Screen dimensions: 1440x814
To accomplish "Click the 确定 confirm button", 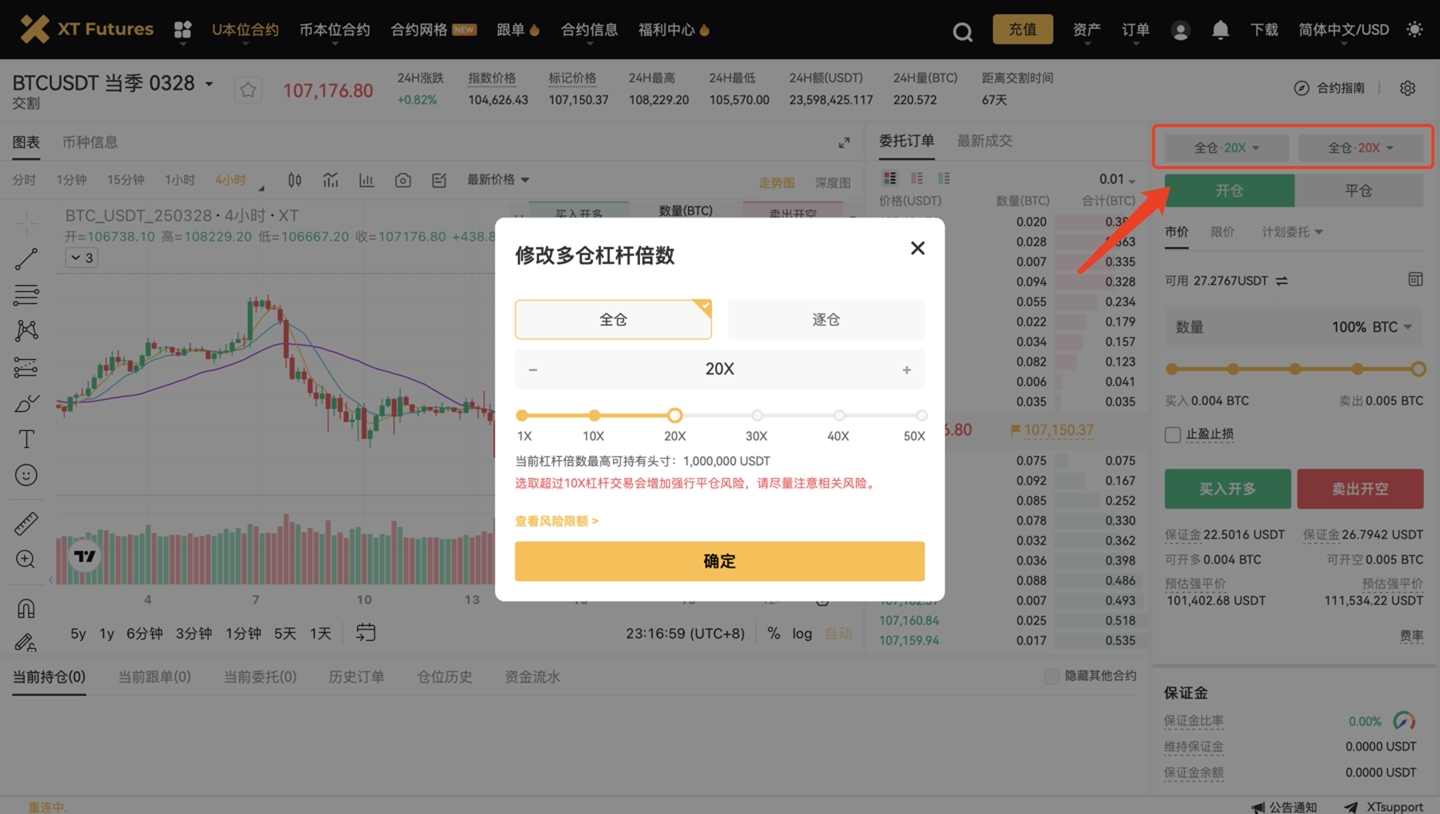I will 719,561.
